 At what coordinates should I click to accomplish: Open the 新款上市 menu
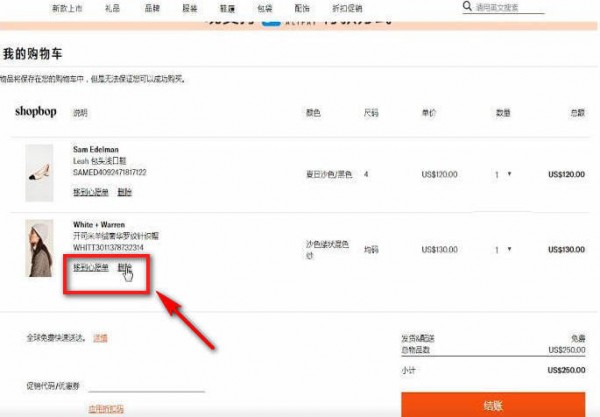coord(68,7)
